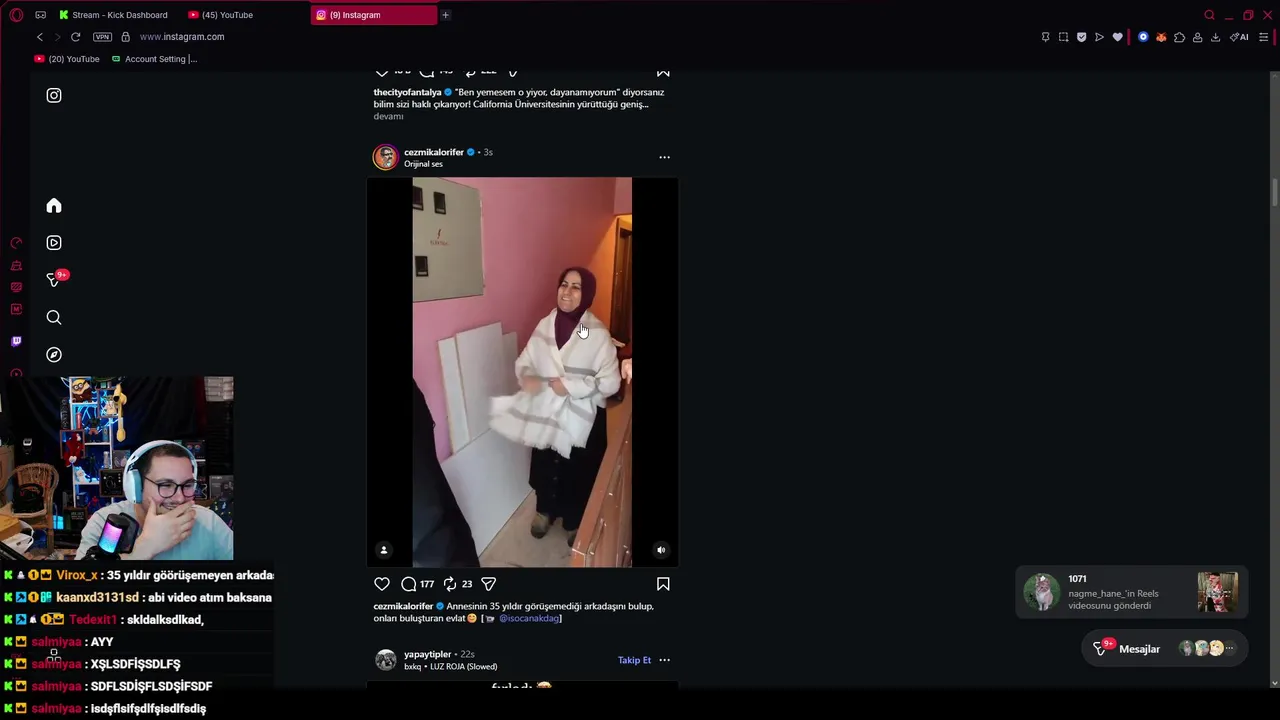Expand caption with 'devamı' link
1280x720 pixels.
click(388, 116)
